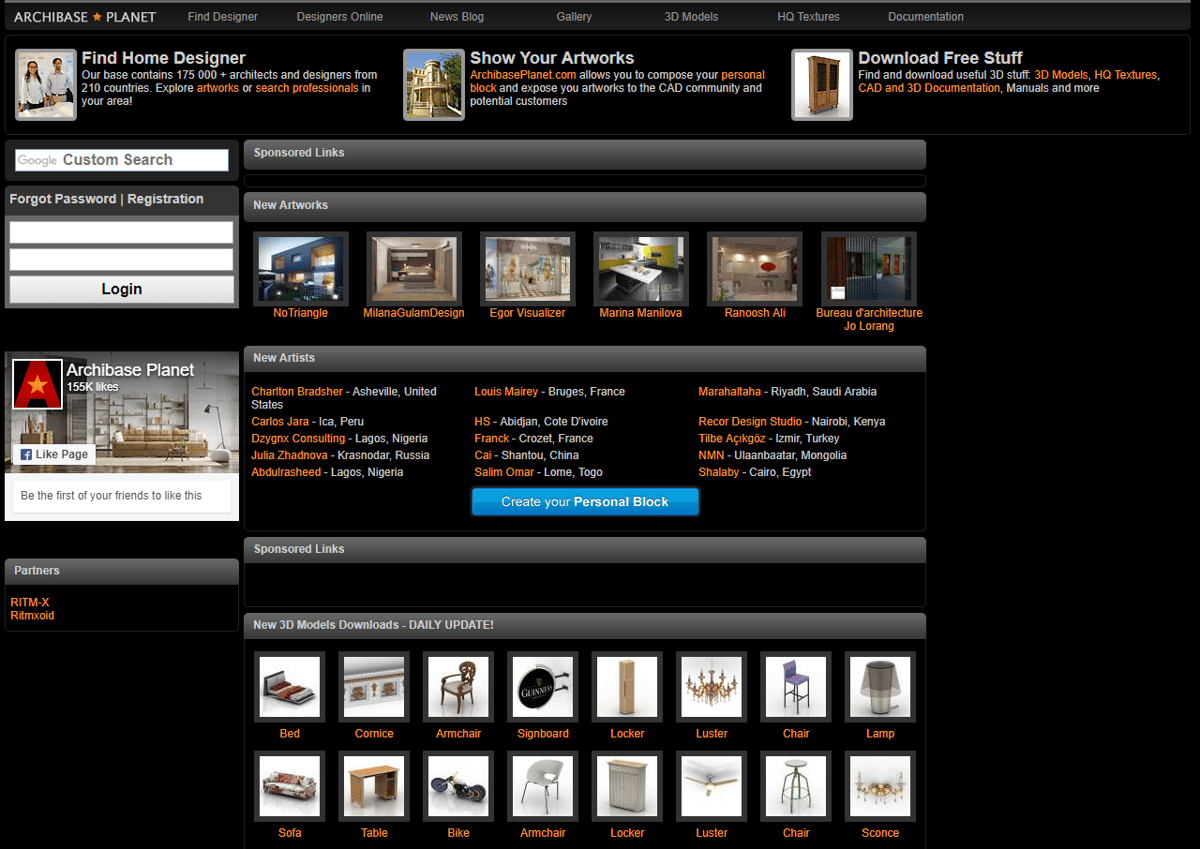
Task: Click the Google Custom Search field
Action: tap(122, 160)
